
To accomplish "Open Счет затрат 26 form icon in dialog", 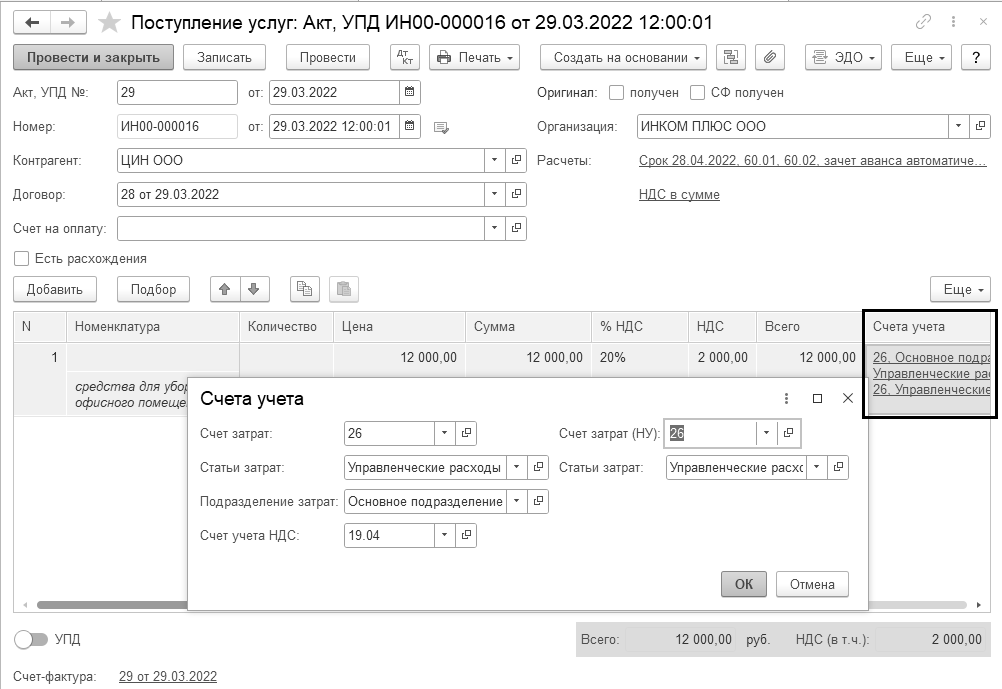I will pos(466,433).
